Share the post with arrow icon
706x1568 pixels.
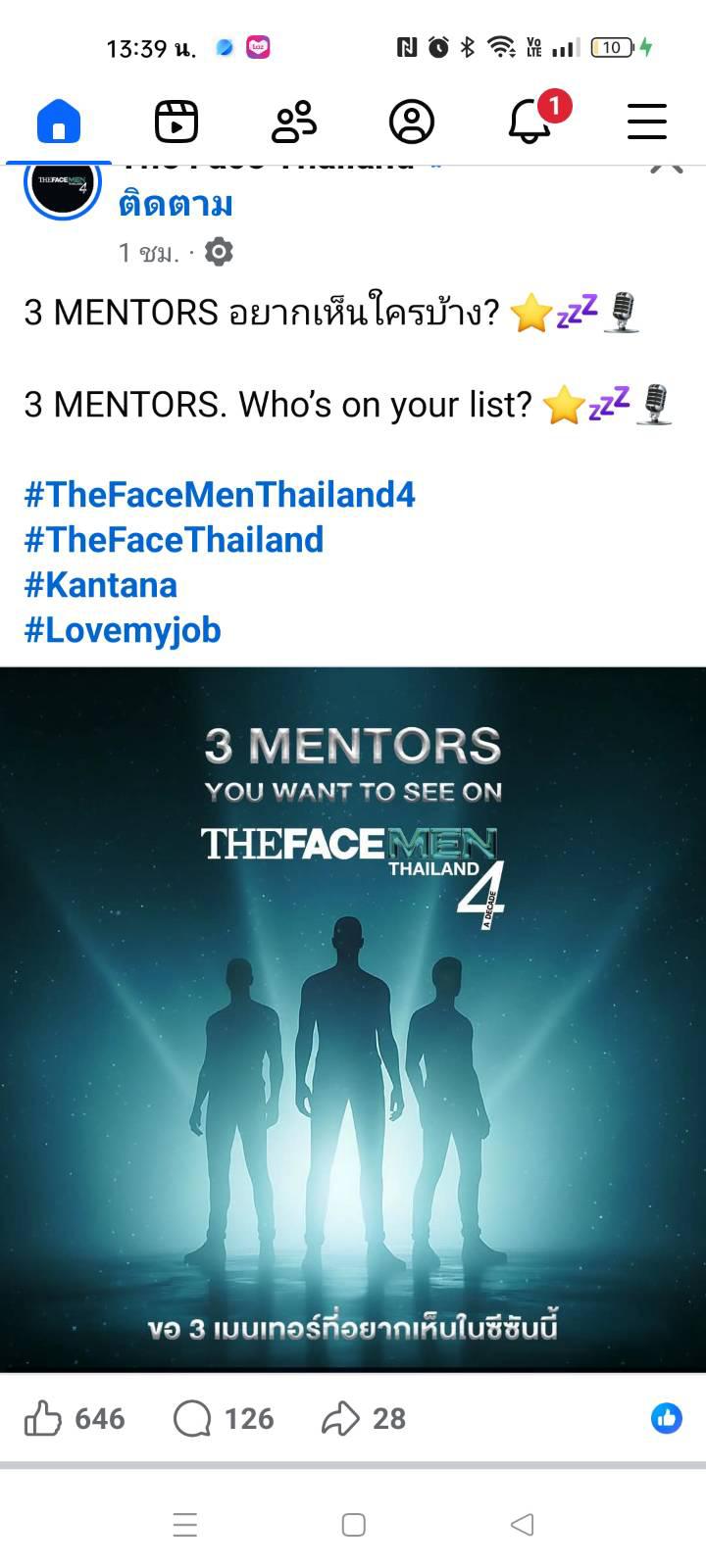pos(340,1418)
